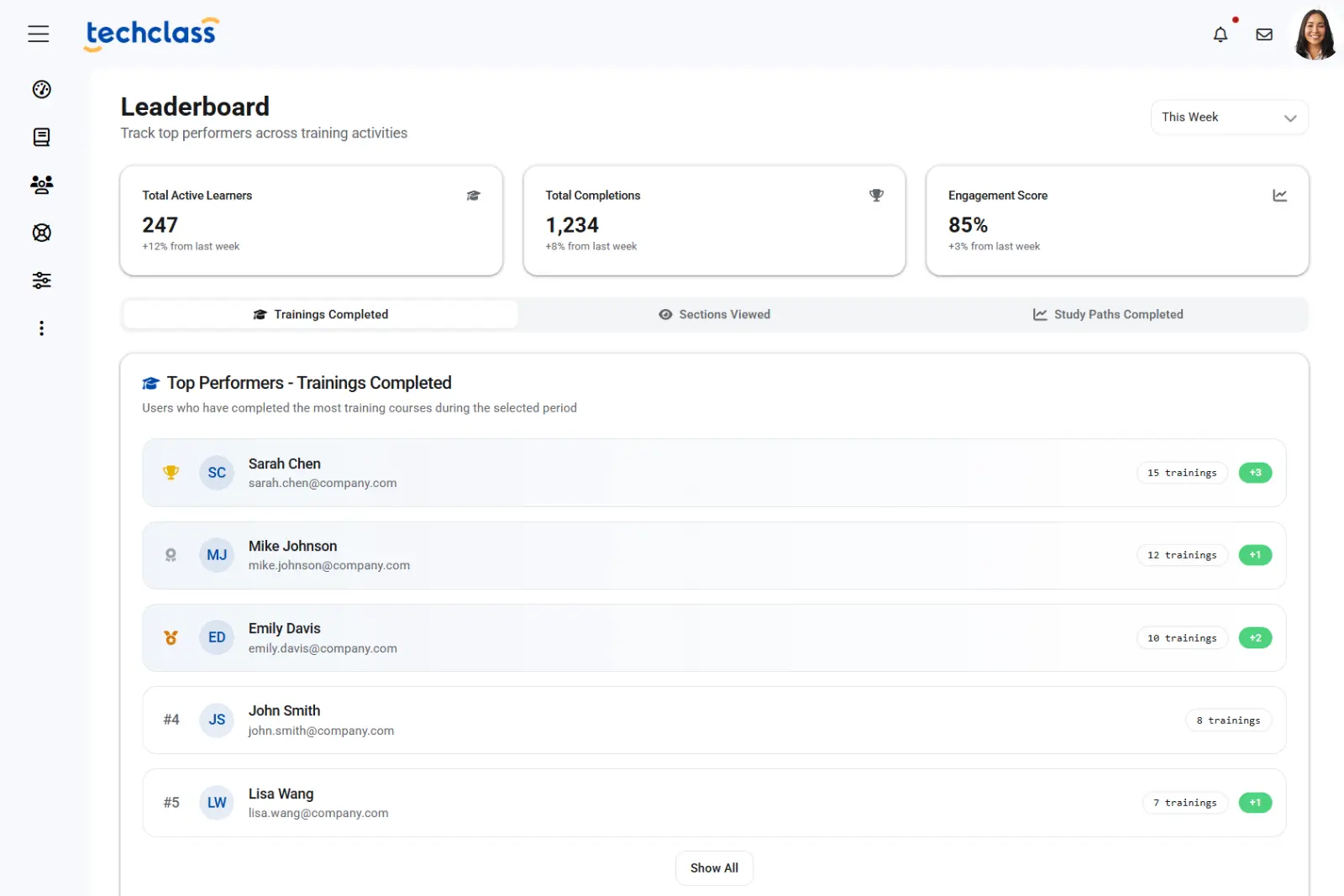This screenshot has width=1344, height=896.
Task: Open the users group icon in sidebar
Action: tap(41, 185)
